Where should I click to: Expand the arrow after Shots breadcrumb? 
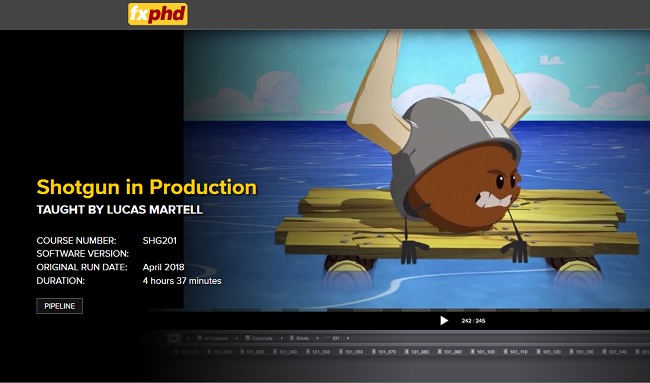[x=318, y=338]
